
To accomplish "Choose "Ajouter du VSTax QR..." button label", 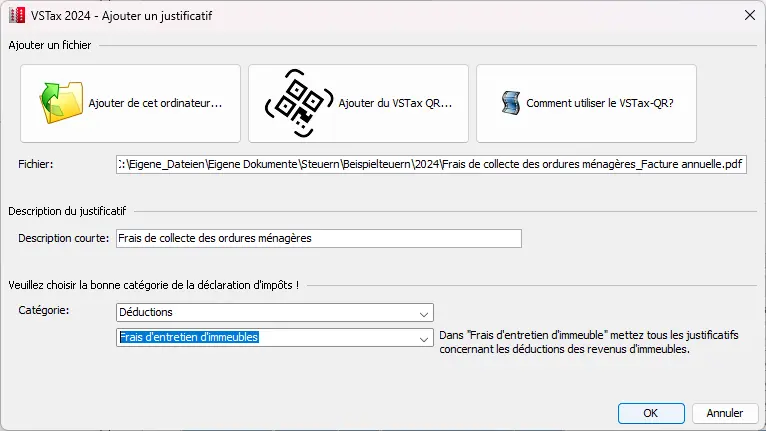I will [396, 103].
